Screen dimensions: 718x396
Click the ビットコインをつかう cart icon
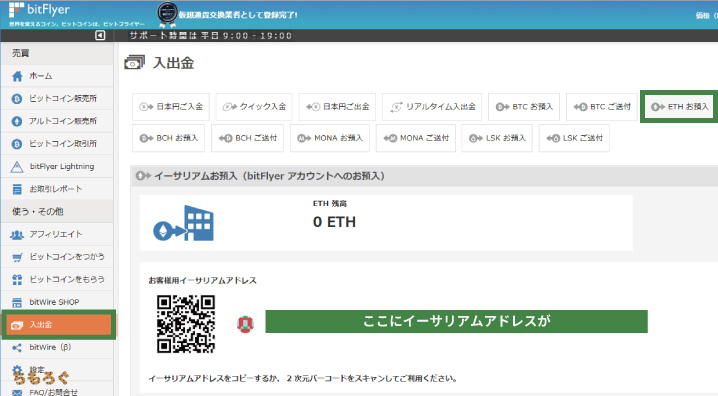tap(17, 257)
